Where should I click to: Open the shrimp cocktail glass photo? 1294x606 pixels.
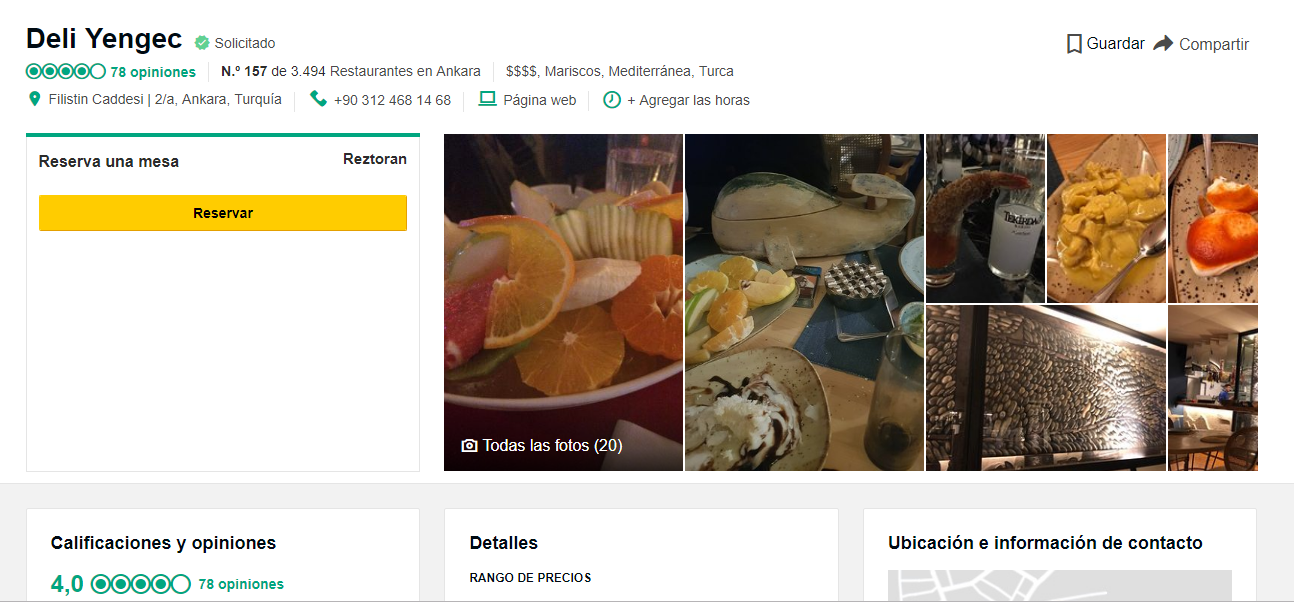click(985, 218)
